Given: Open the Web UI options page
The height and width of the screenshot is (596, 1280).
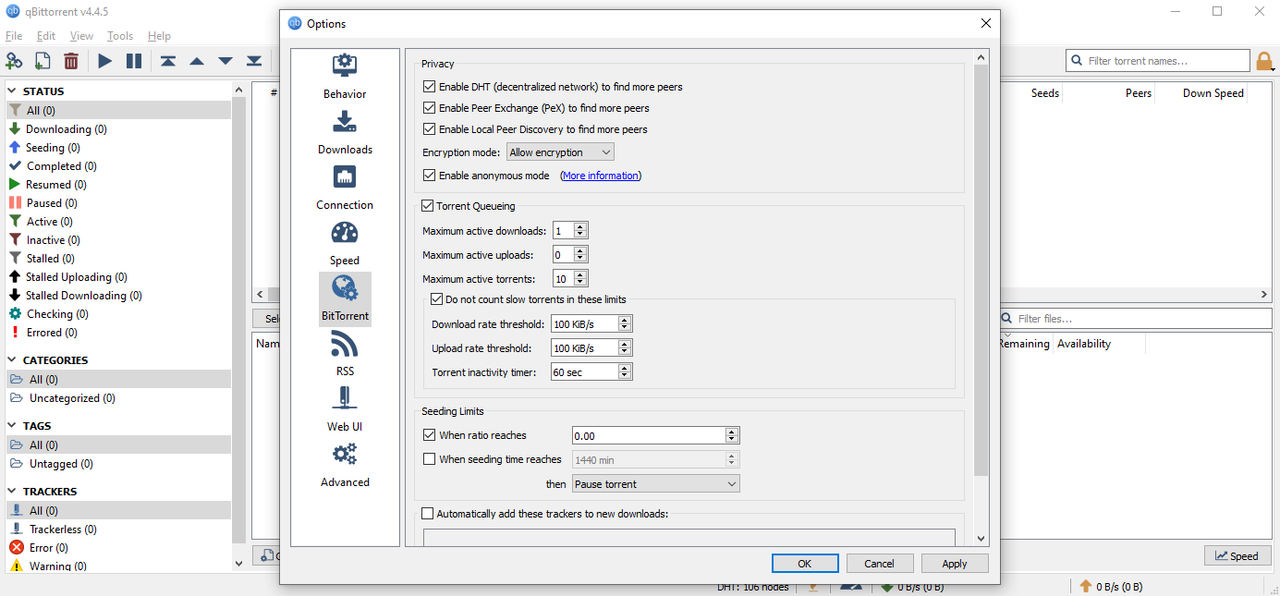Looking at the screenshot, I should [x=345, y=410].
